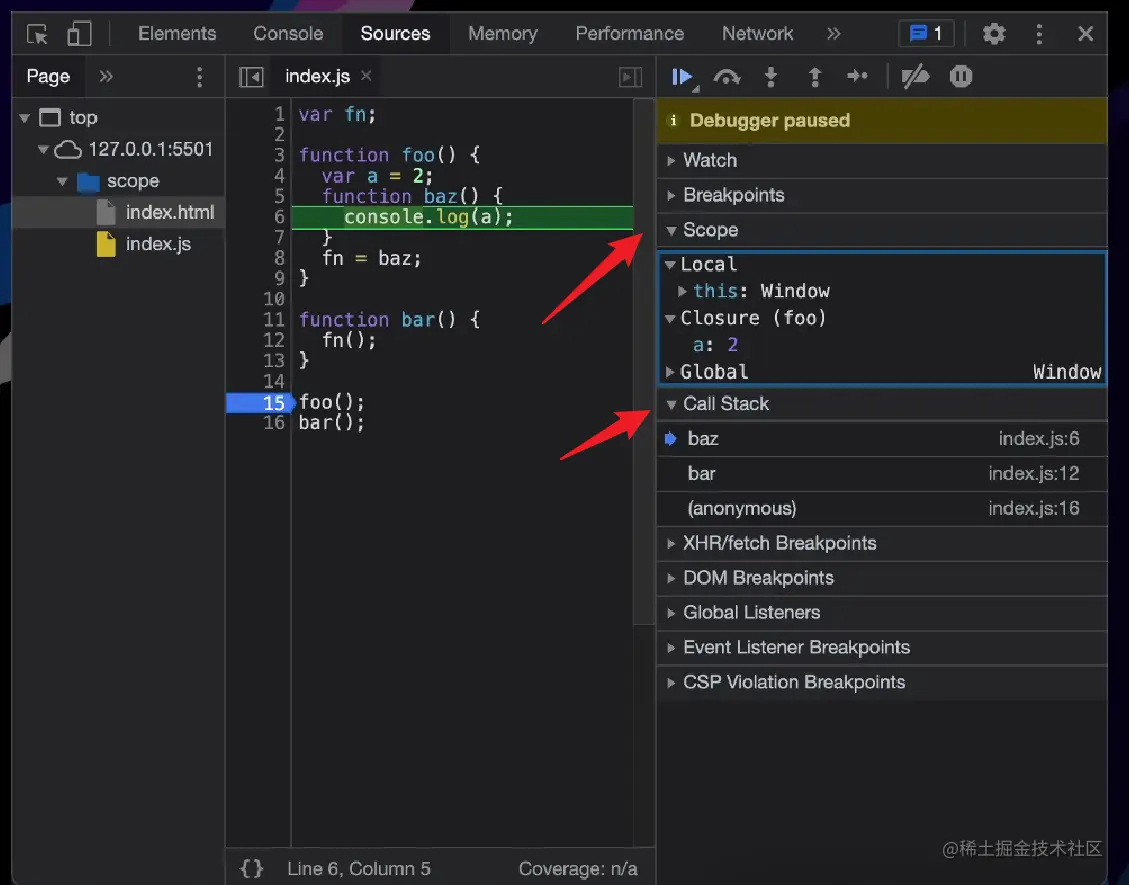Close the DevTools panel
The image size is (1129, 885).
point(1085,34)
